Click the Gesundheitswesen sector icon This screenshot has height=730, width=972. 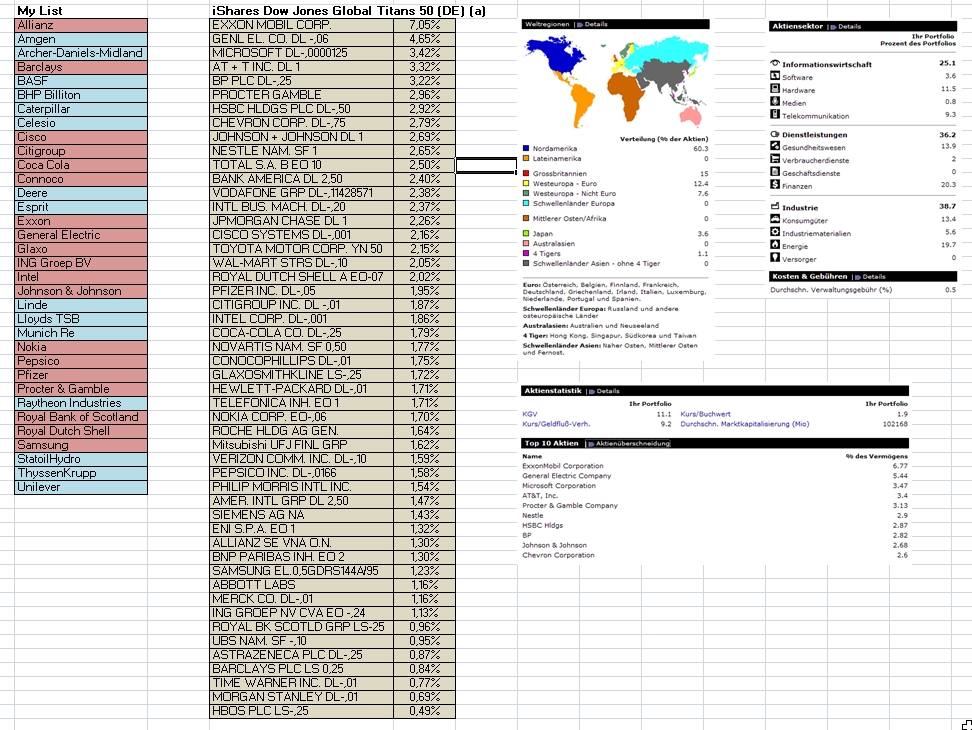pos(774,146)
